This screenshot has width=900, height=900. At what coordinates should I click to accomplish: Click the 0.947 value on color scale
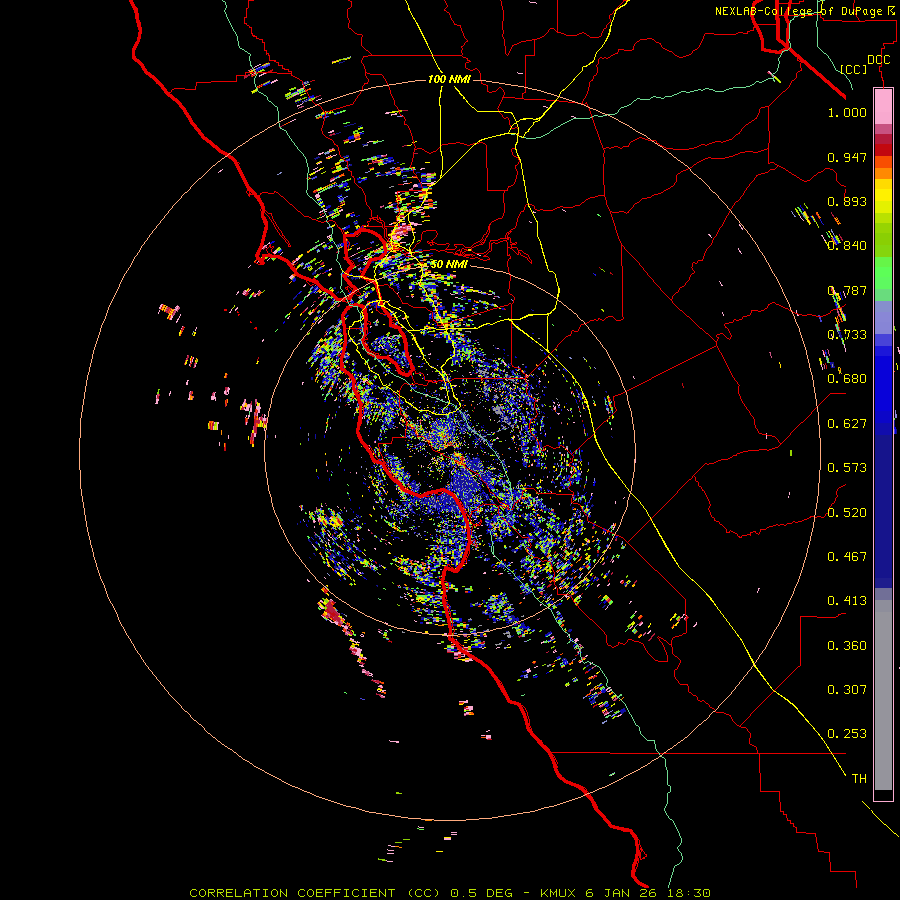click(847, 157)
